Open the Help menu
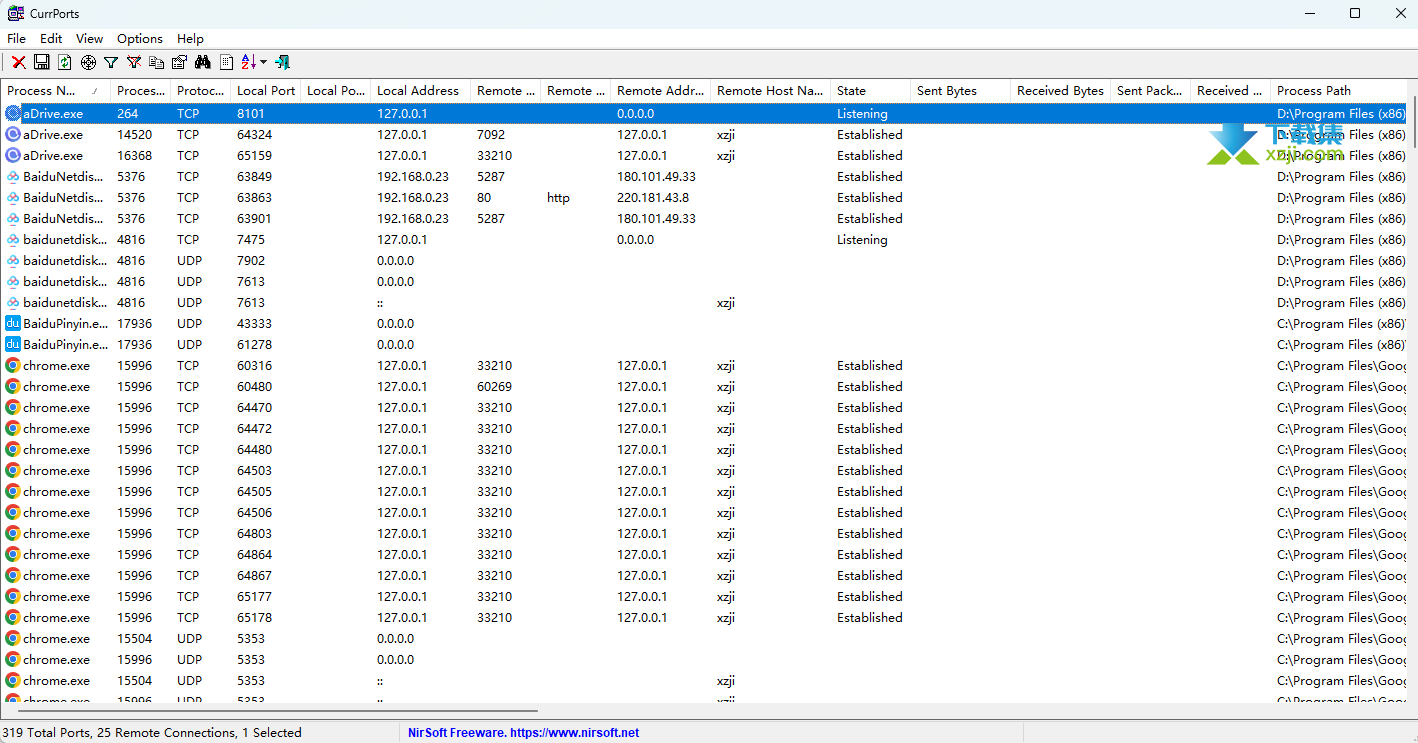 [190, 38]
